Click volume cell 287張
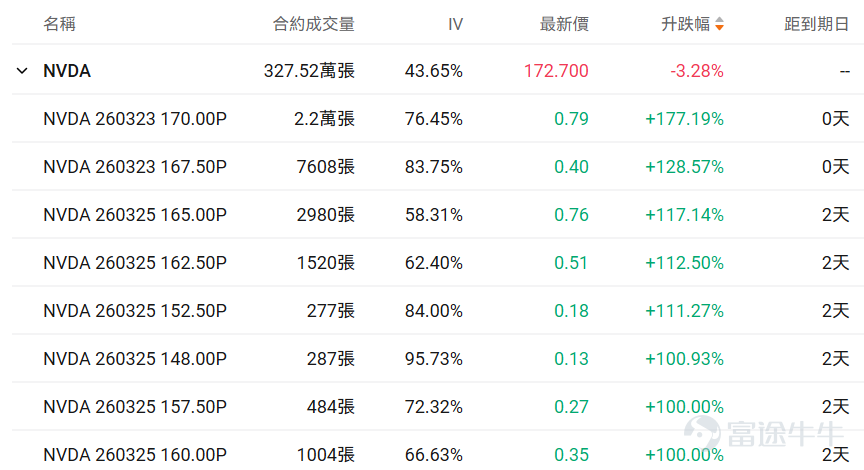The image size is (864, 470). pyautogui.click(x=331, y=359)
